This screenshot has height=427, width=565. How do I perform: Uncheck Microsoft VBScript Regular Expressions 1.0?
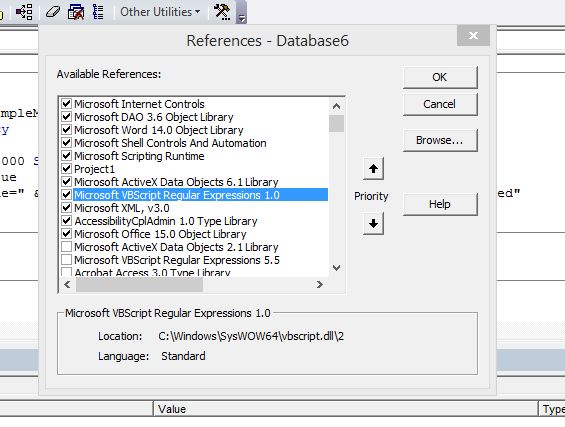coord(66,195)
